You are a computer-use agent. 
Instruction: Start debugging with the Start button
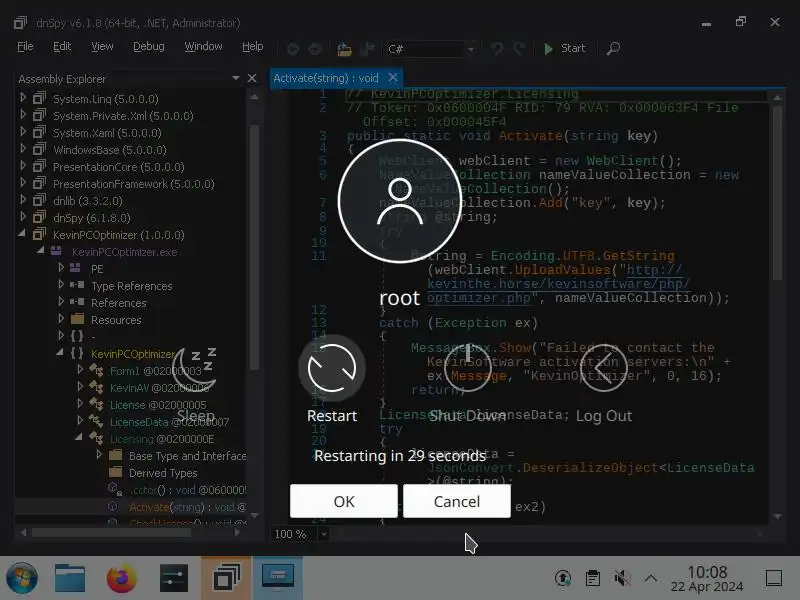pos(564,48)
